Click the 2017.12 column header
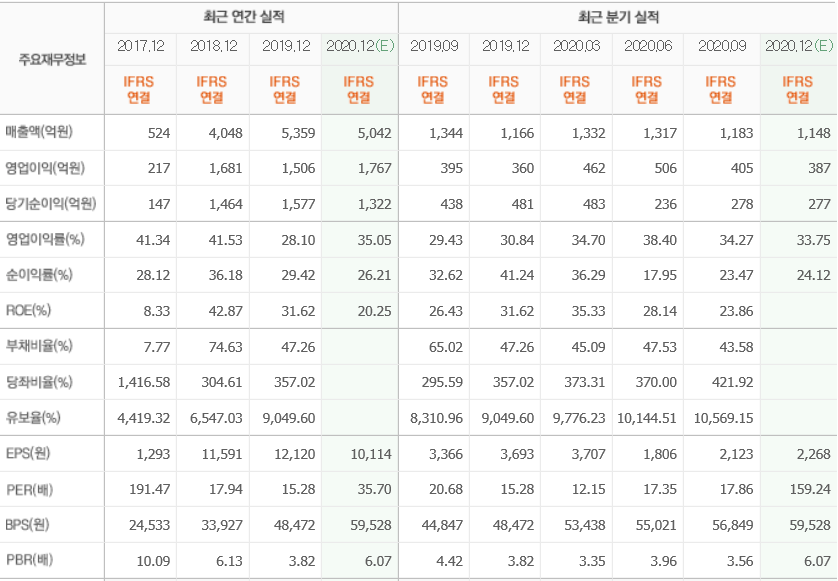This screenshot has width=838, height=581. tap(141, 46)
